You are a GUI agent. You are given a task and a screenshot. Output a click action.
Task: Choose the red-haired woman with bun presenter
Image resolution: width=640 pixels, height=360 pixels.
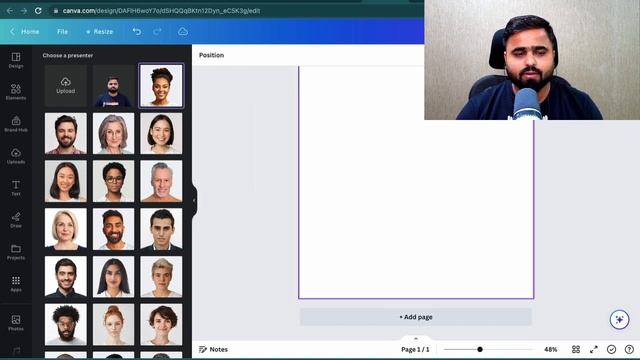113,324
